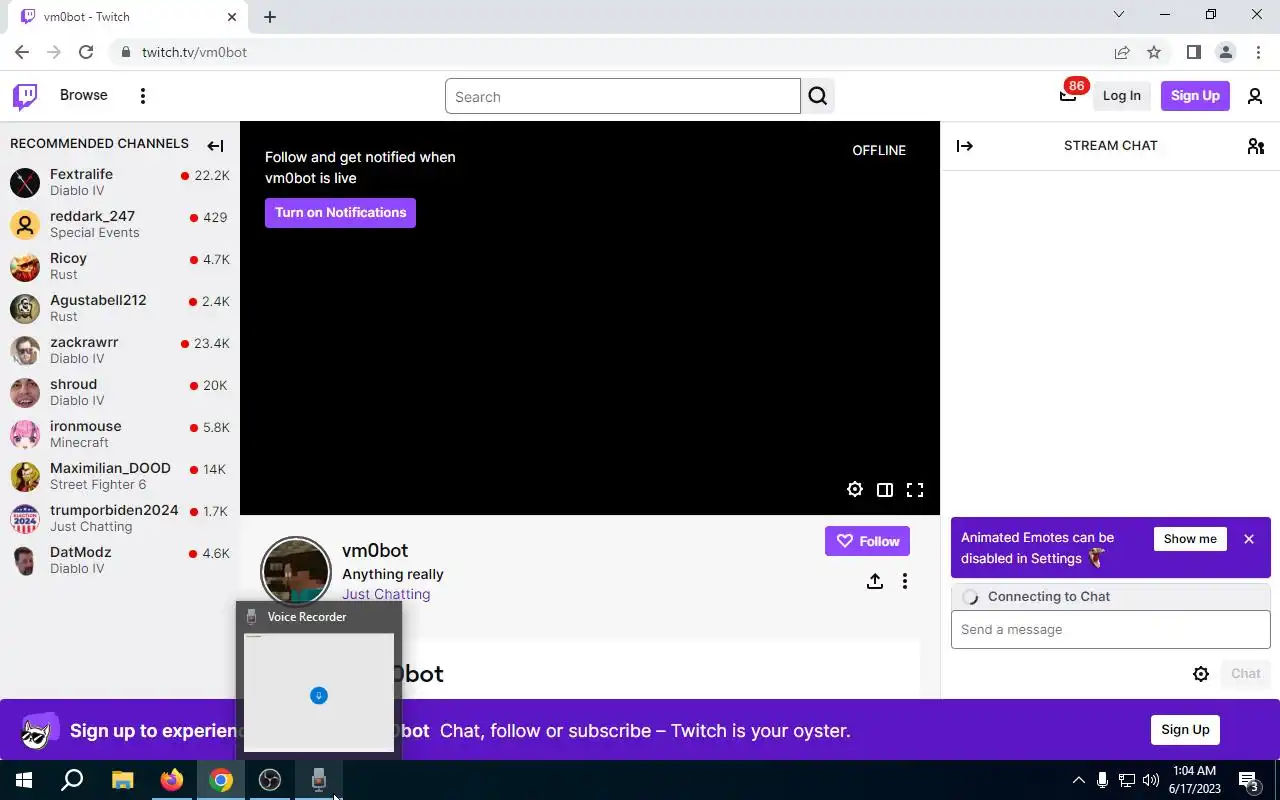The image size is (1280, 800).
Task: Open trumporbiden2024 channel
Action: pyautogui.click(x=120, y=518)
